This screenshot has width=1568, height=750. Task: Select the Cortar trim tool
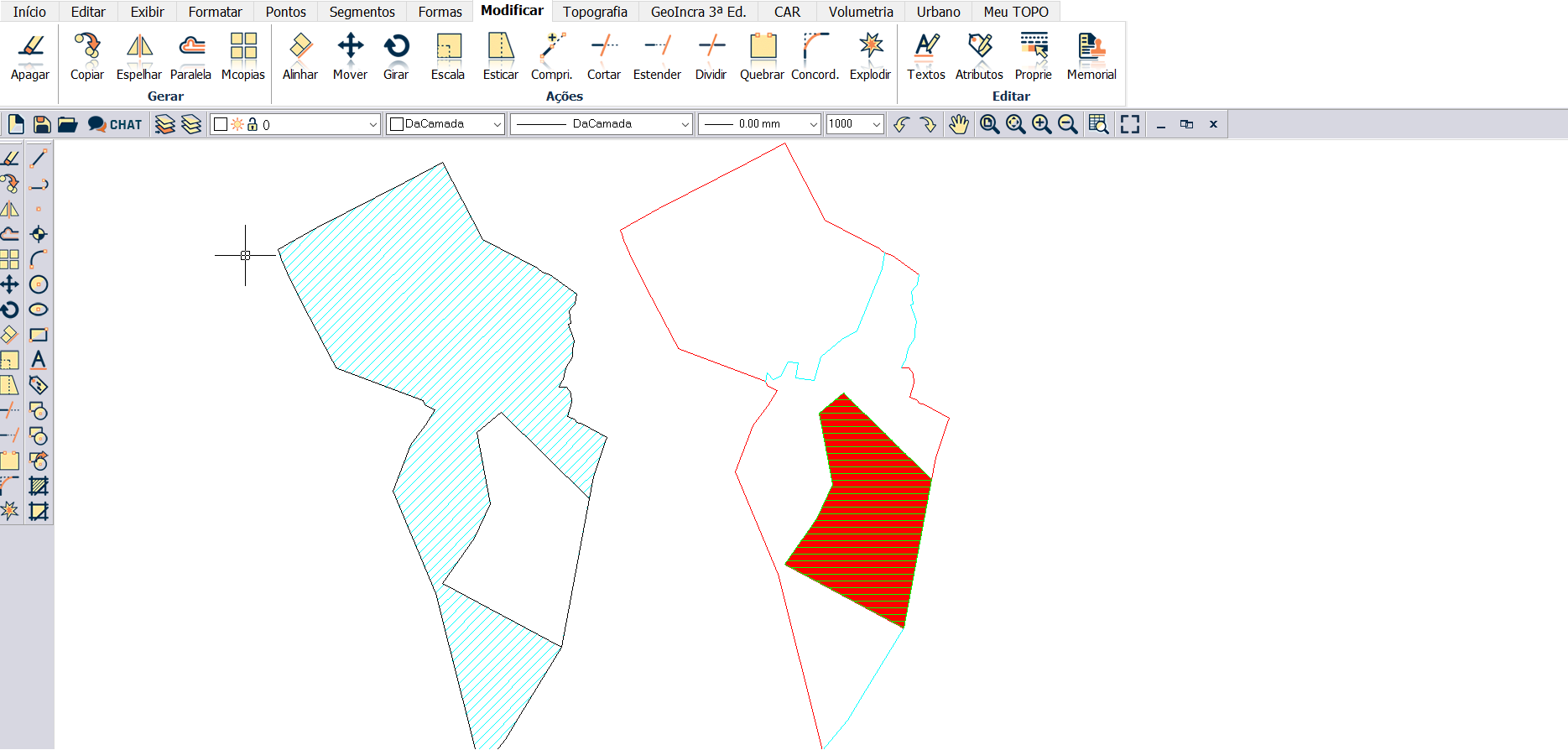pos(603,56)
